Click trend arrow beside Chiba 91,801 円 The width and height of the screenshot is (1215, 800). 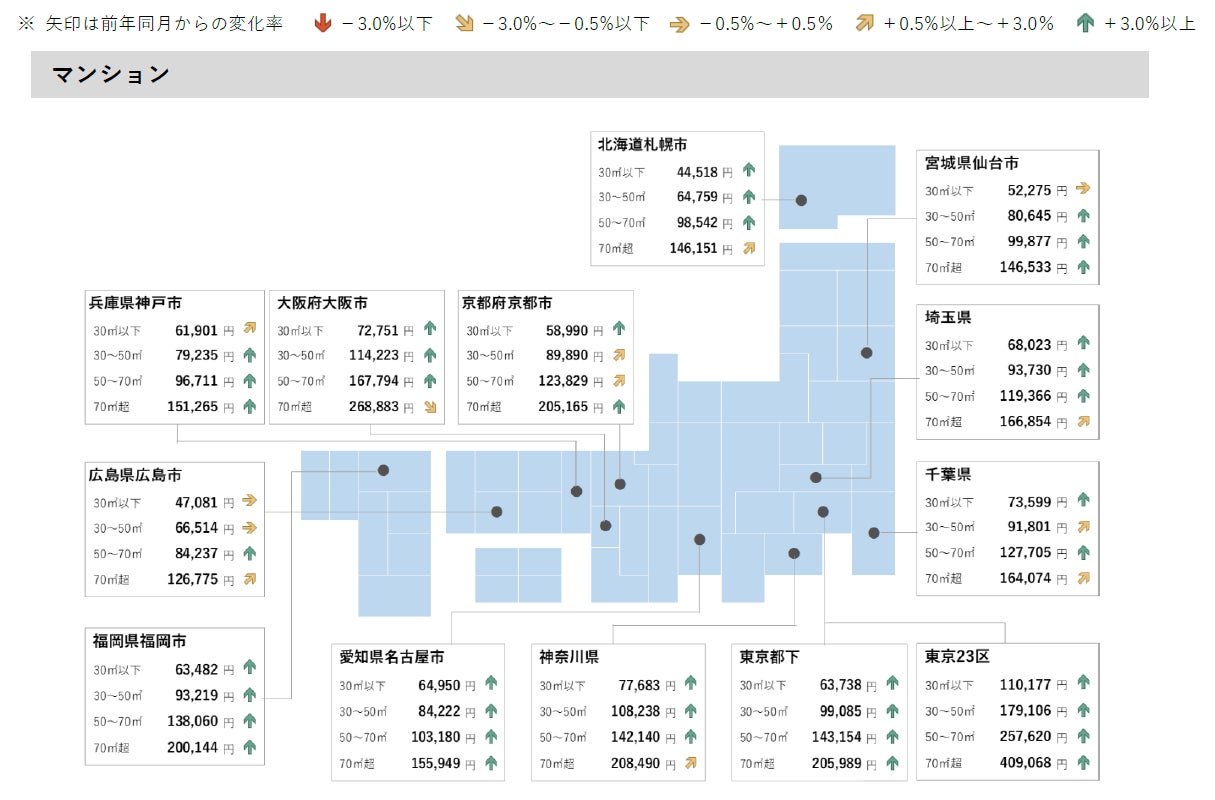coord(1083,526)
